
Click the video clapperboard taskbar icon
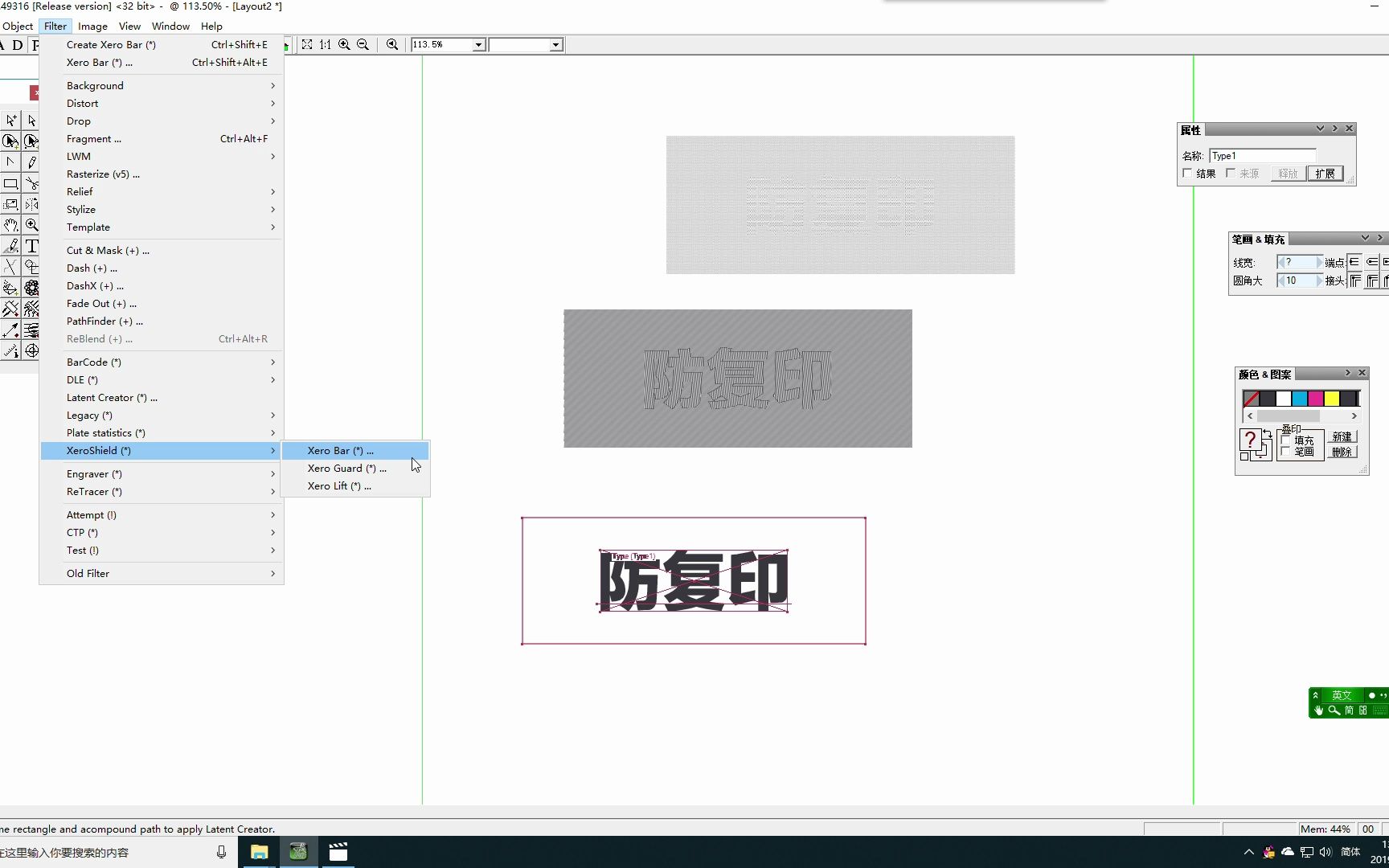coord(338,852)
